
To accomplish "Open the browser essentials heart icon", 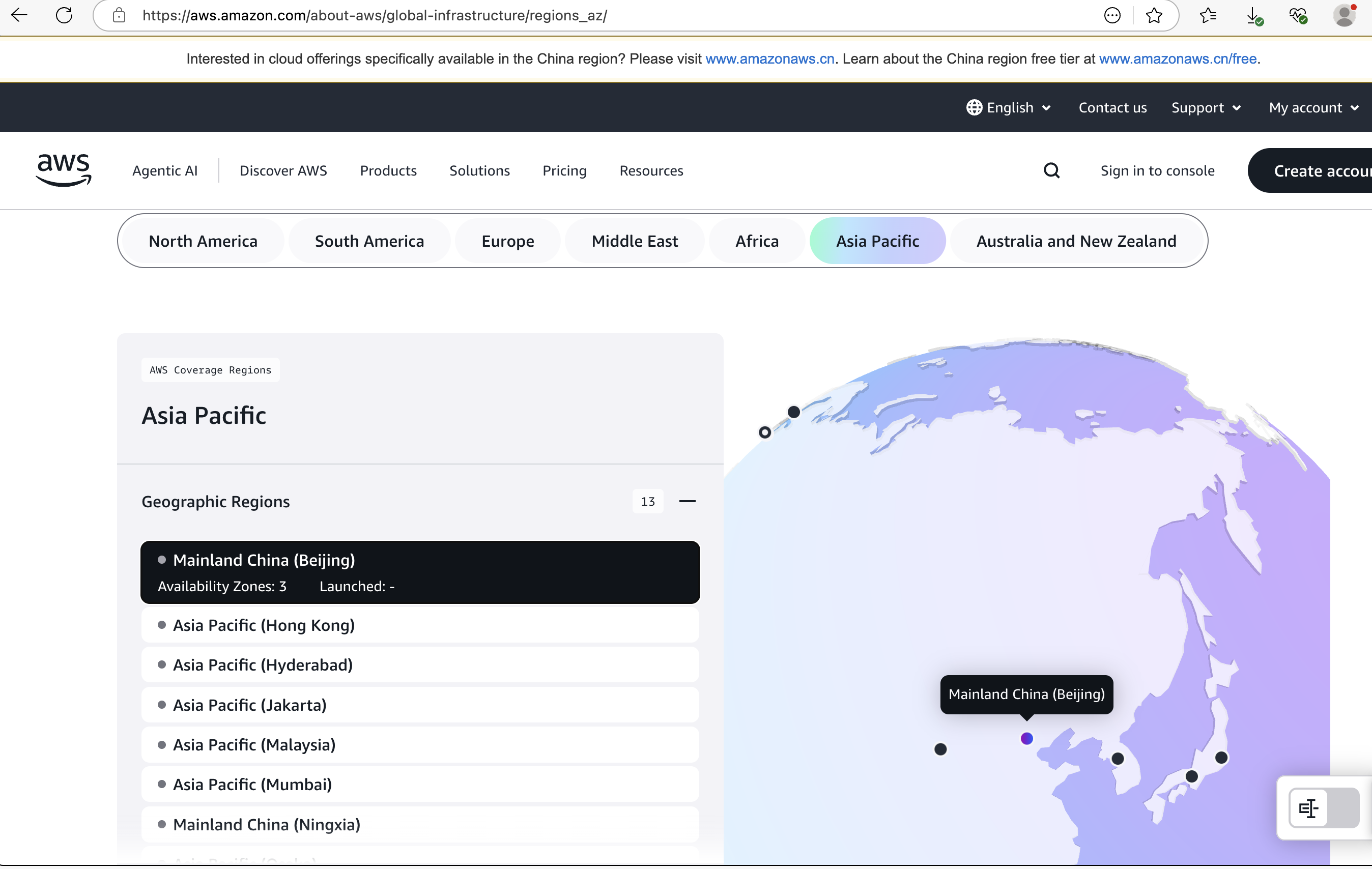I will 1299,16.
